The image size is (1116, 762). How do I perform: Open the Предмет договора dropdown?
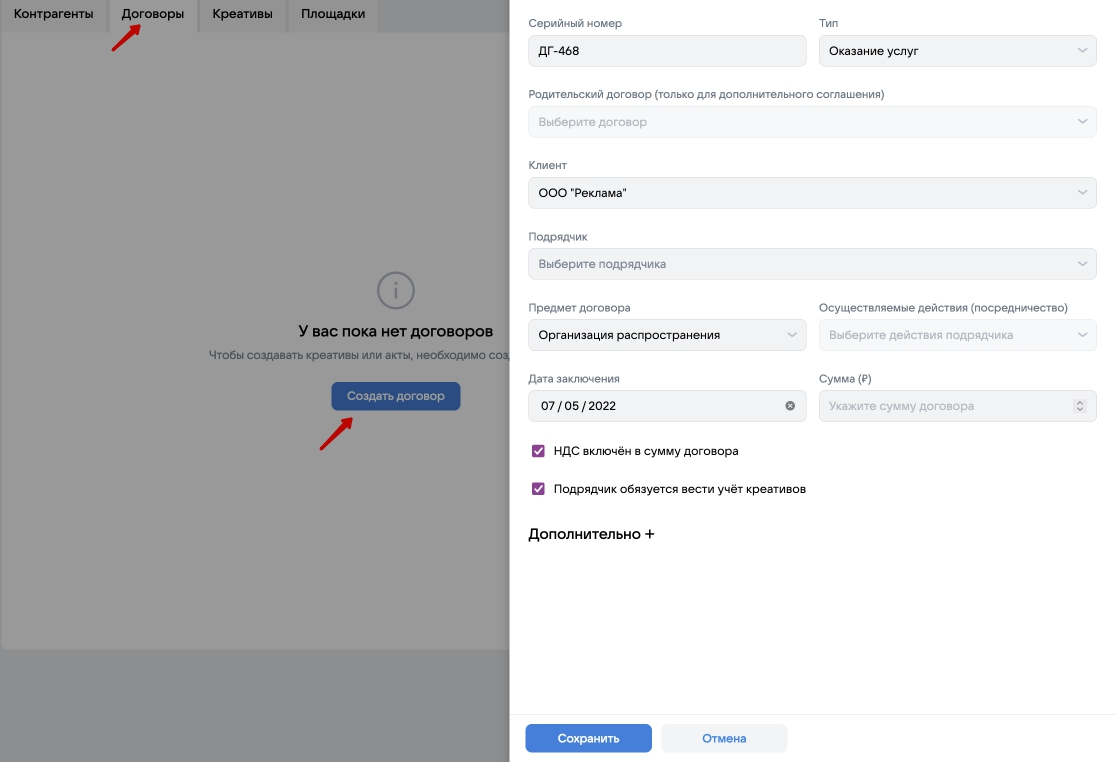[667, 335]
